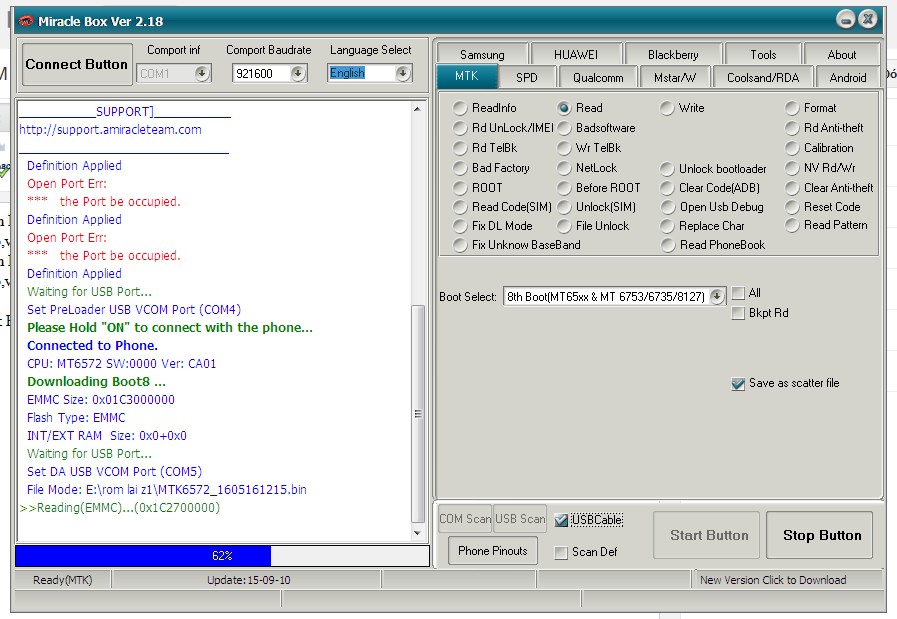The width and height of the screenshot is (897, 619).
Task: Select the Clear Anti-theft radio button
Action: (x=792, y=188)
